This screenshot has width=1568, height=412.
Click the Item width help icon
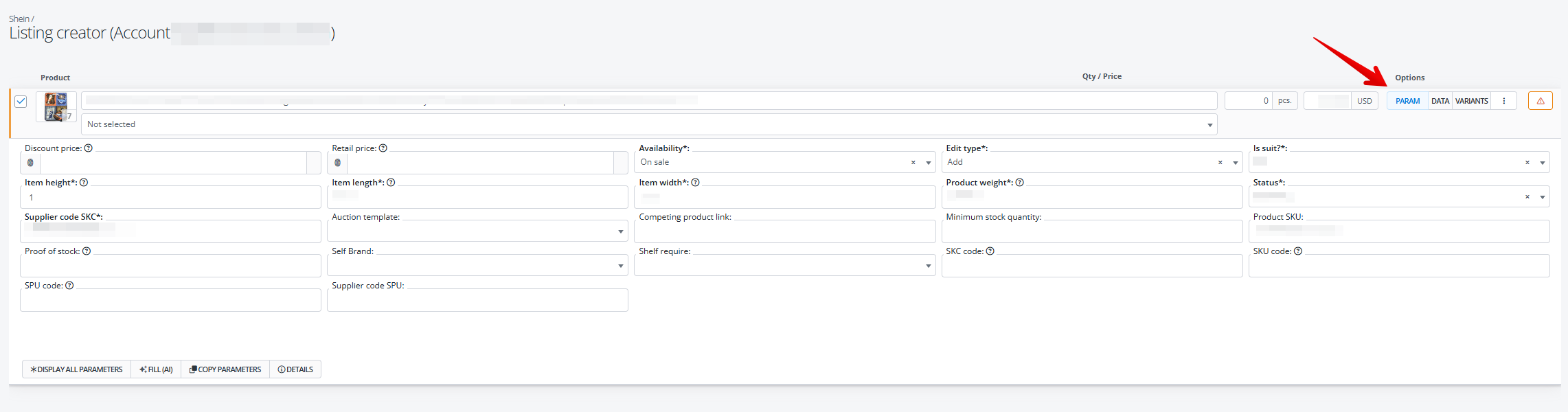point(696,183)
